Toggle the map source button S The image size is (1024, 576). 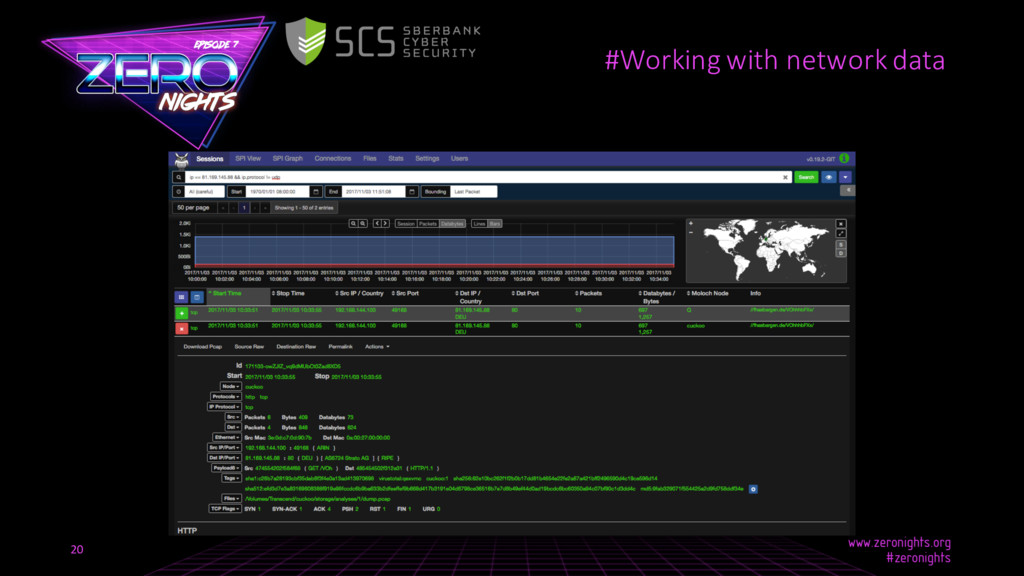coord(841,244)
